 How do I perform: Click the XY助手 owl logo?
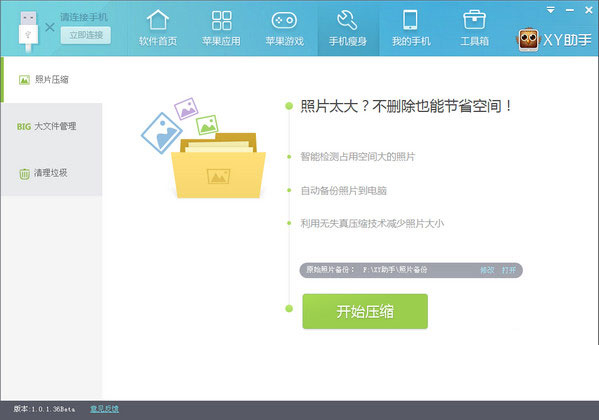pos(528,40)
